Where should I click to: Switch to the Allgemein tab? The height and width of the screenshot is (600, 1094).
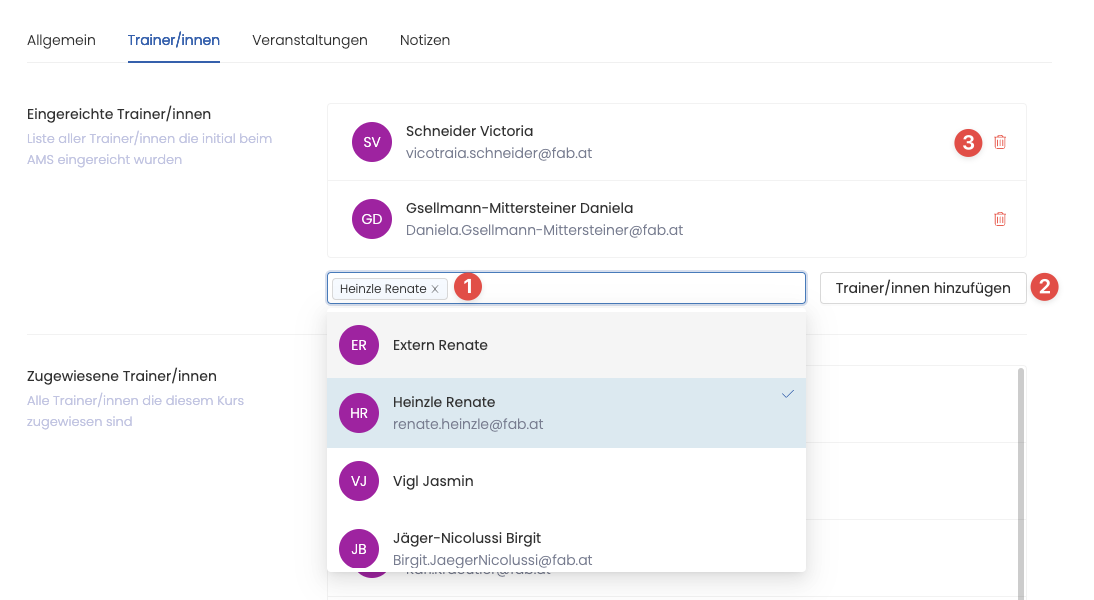(61, 40)
